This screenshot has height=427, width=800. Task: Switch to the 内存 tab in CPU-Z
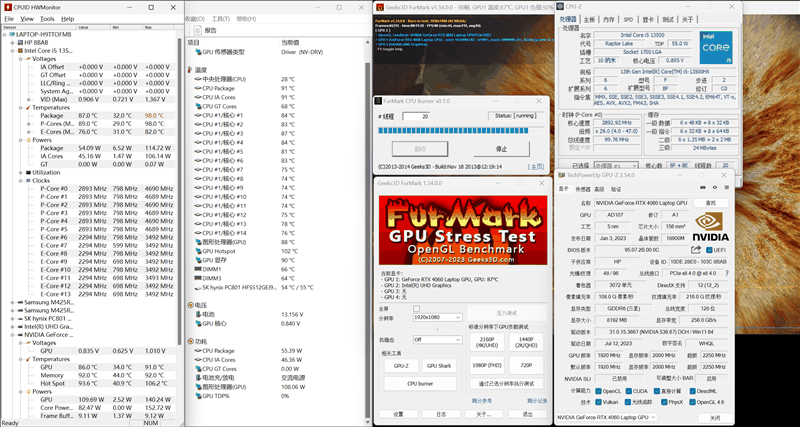click(x=609, y=19)
